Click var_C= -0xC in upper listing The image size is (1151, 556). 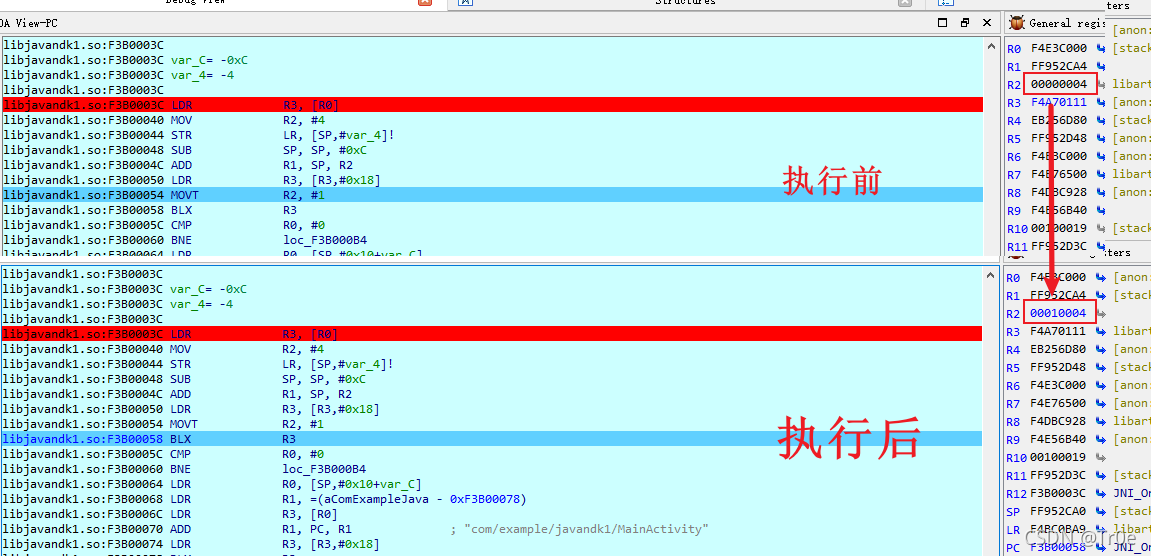point(208,60)
